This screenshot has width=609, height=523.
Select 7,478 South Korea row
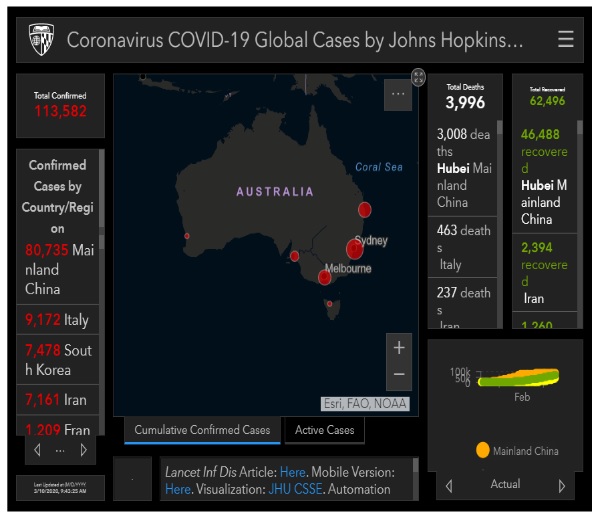pyautogui.click(x=58, y=360)
